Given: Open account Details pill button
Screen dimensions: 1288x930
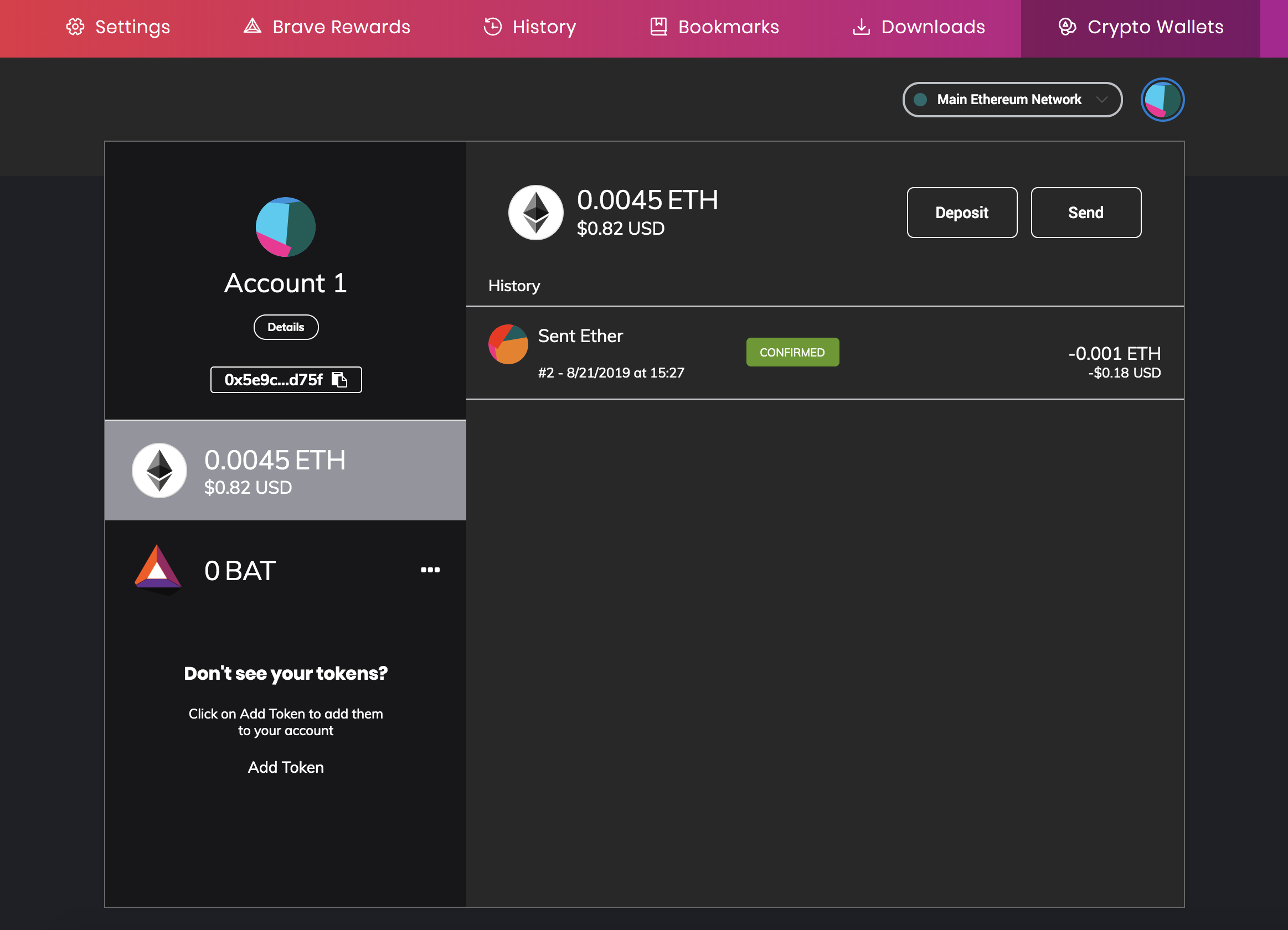Looking at the screenshot, I should pyautogui.click(x=286, y=327).
